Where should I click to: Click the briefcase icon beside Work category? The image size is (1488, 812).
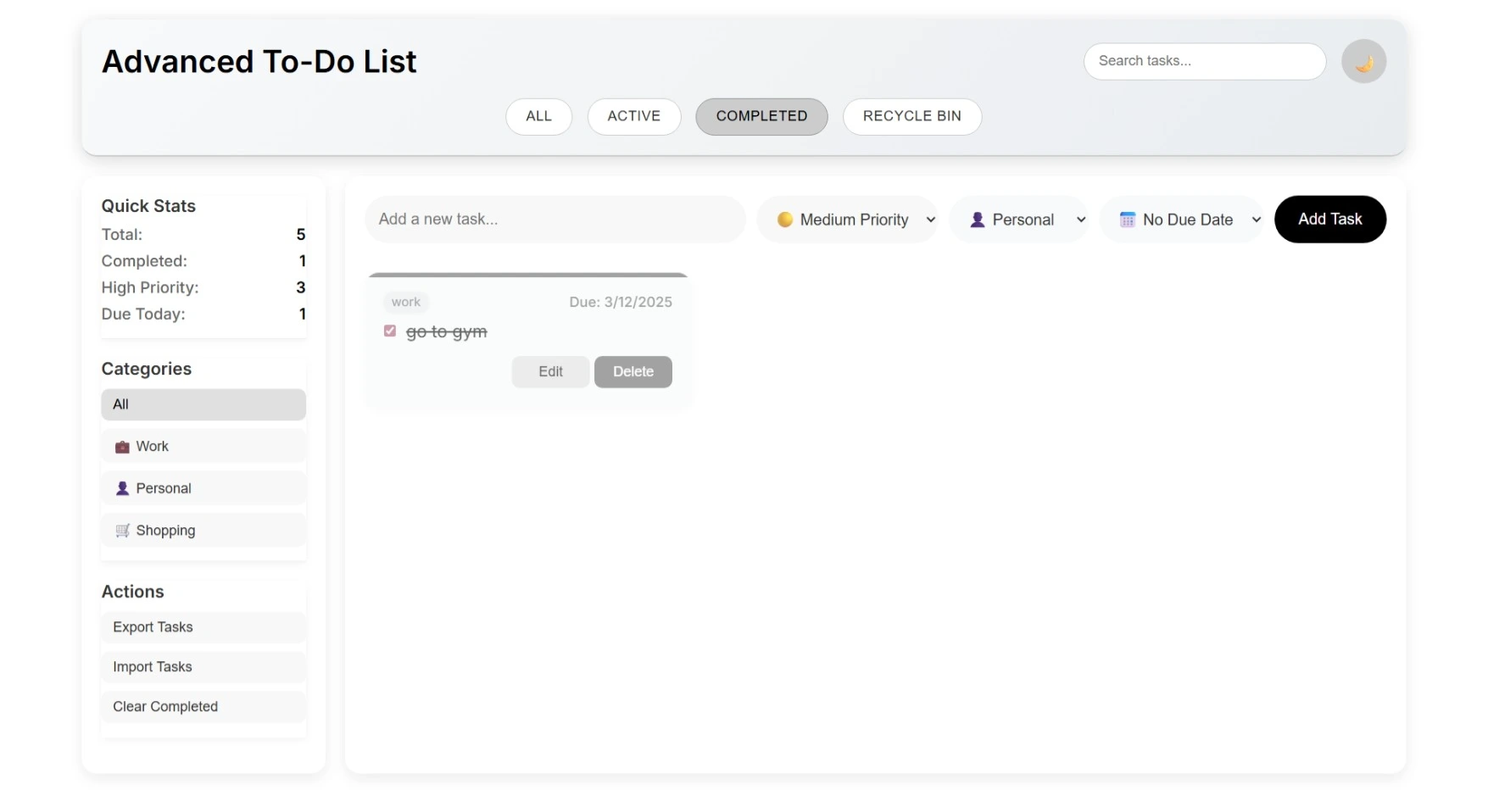(121, 446)
